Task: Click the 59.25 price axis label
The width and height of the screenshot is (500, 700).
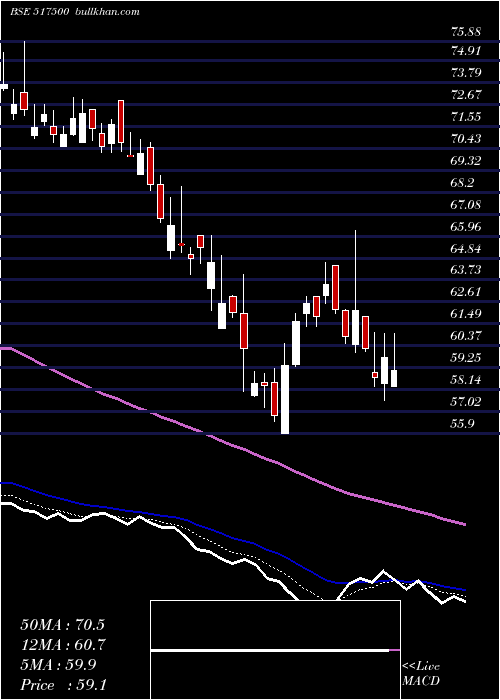Action: (466, 358)
